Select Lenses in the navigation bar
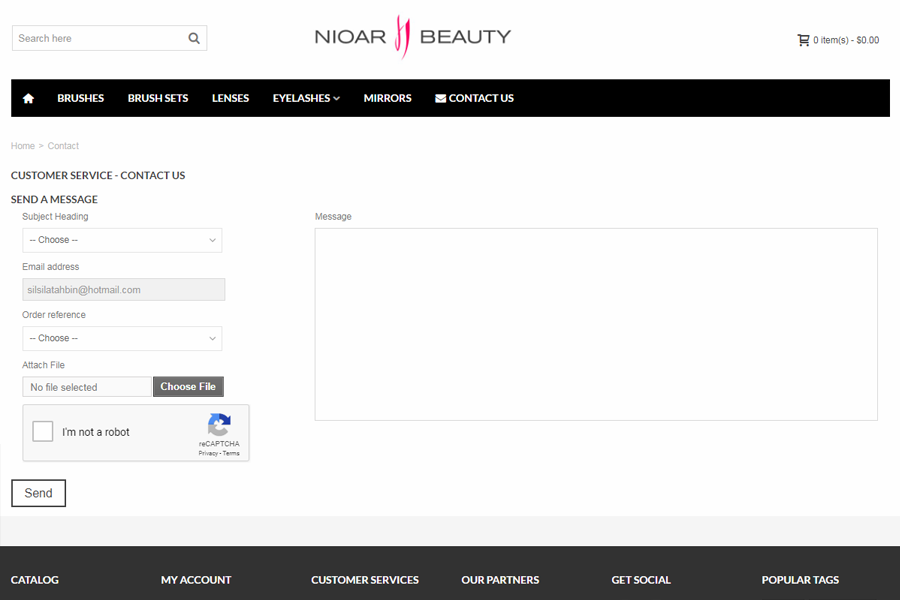Viewport: 900px width, 600px height. 230,98
